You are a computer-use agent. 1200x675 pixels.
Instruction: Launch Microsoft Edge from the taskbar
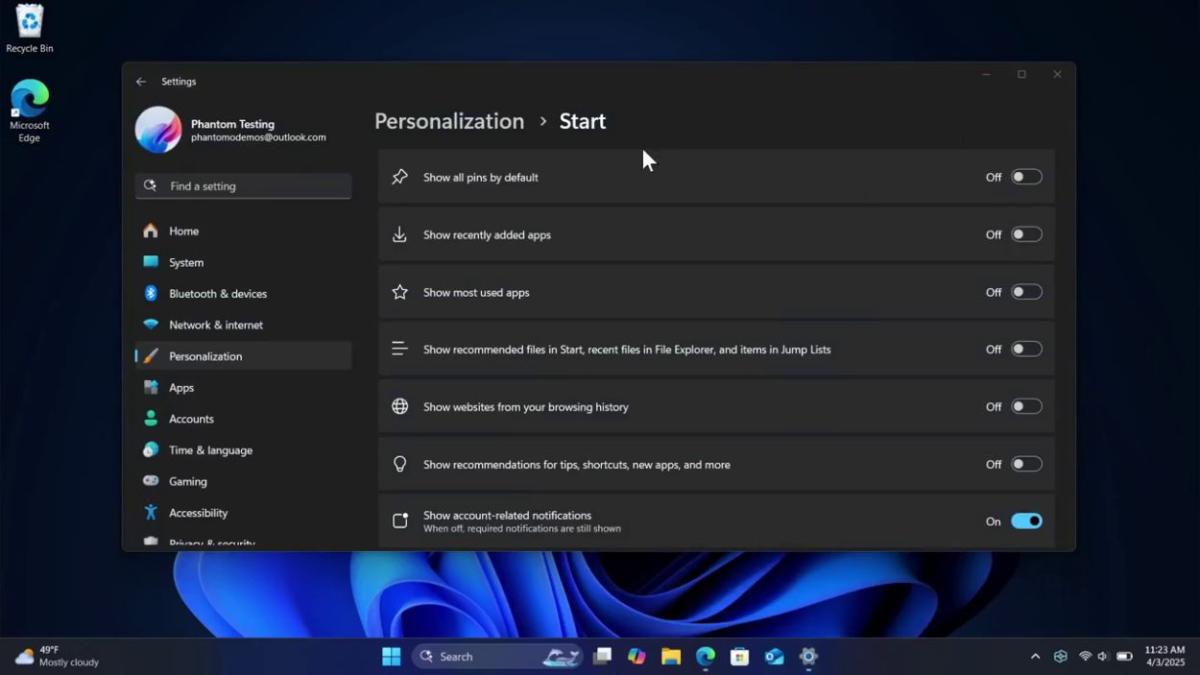(x=705, y=656)
